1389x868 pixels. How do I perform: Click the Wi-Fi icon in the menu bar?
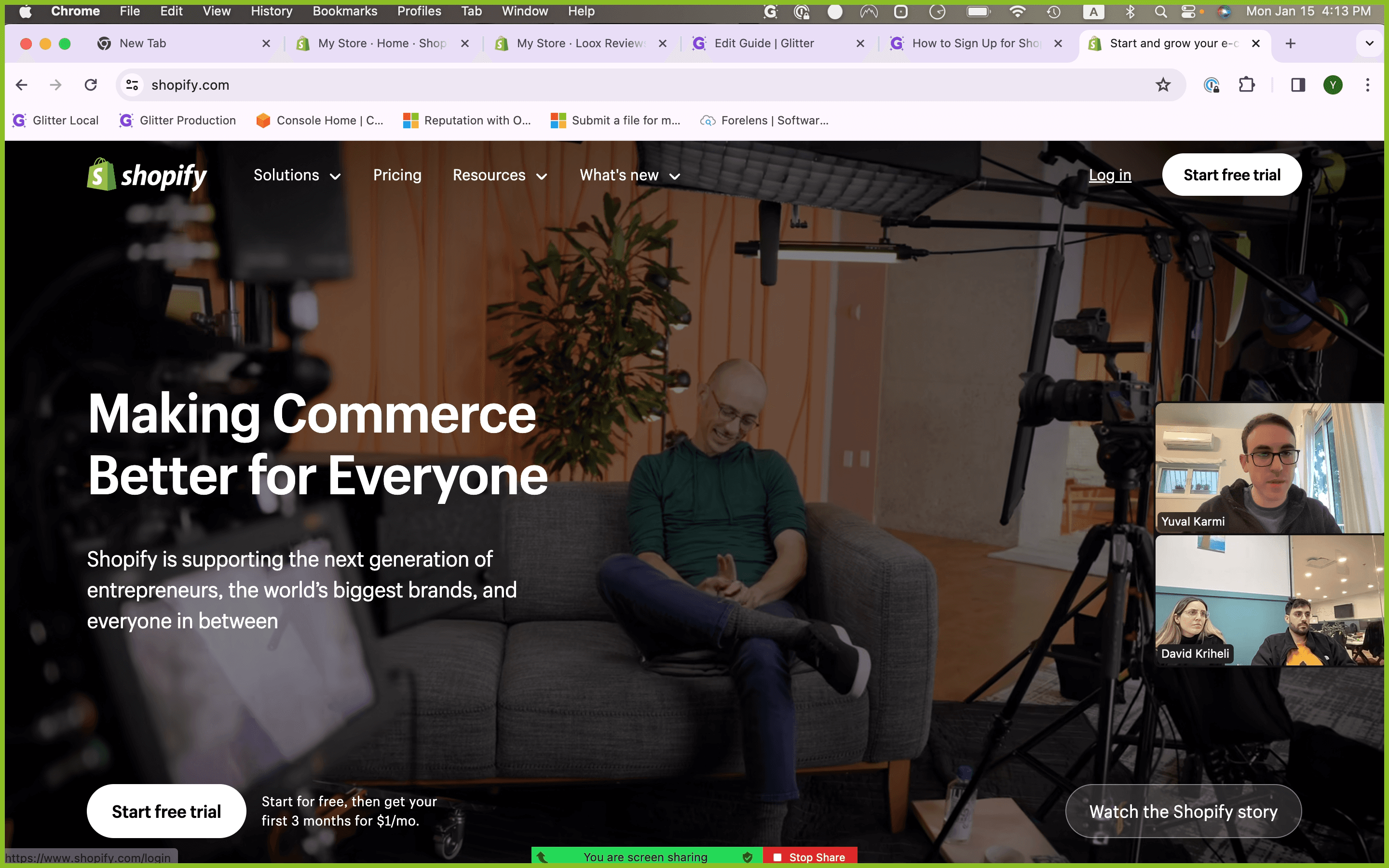tap(1017, 12)
